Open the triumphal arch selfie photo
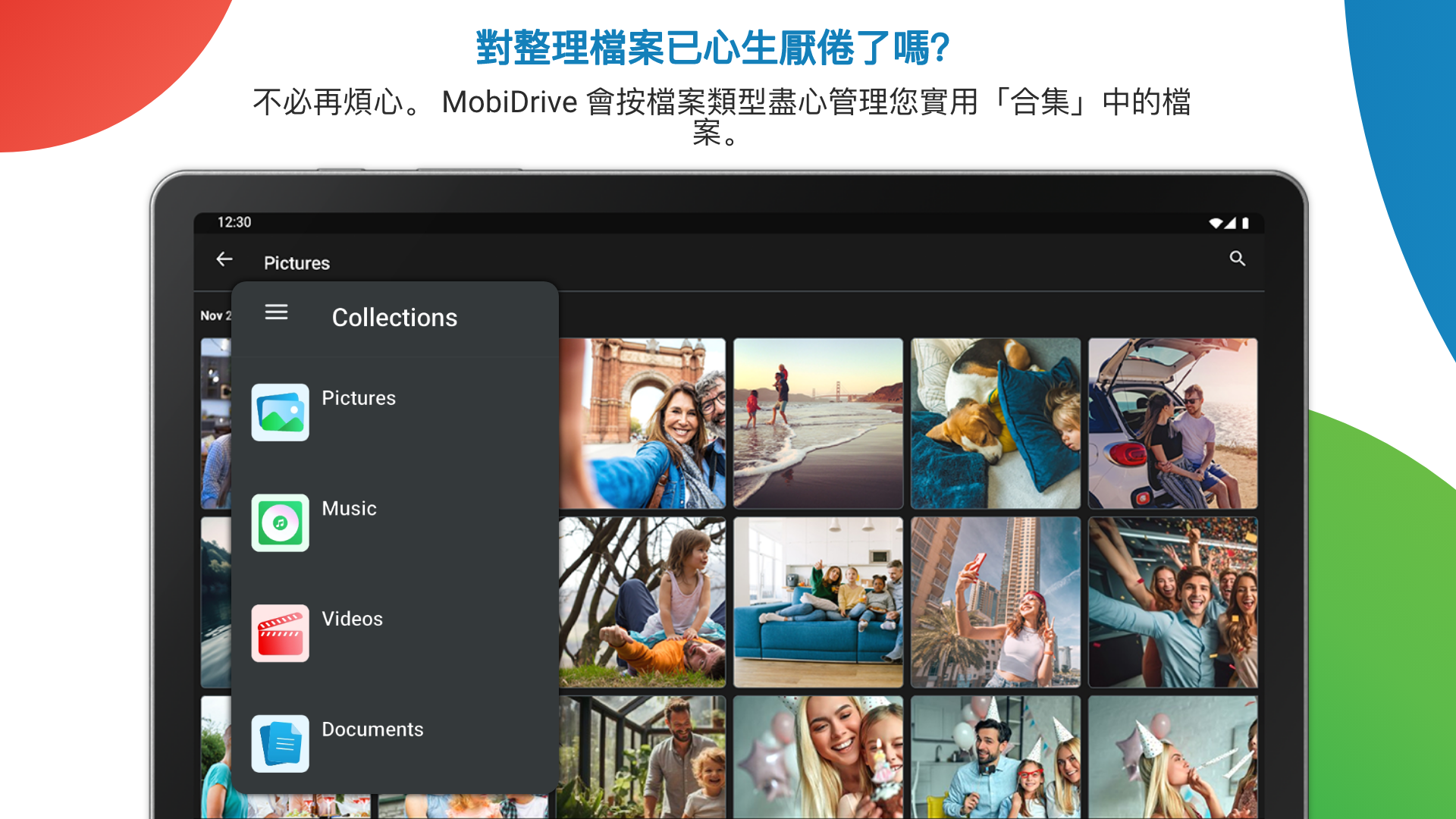 tap(642, 423)
